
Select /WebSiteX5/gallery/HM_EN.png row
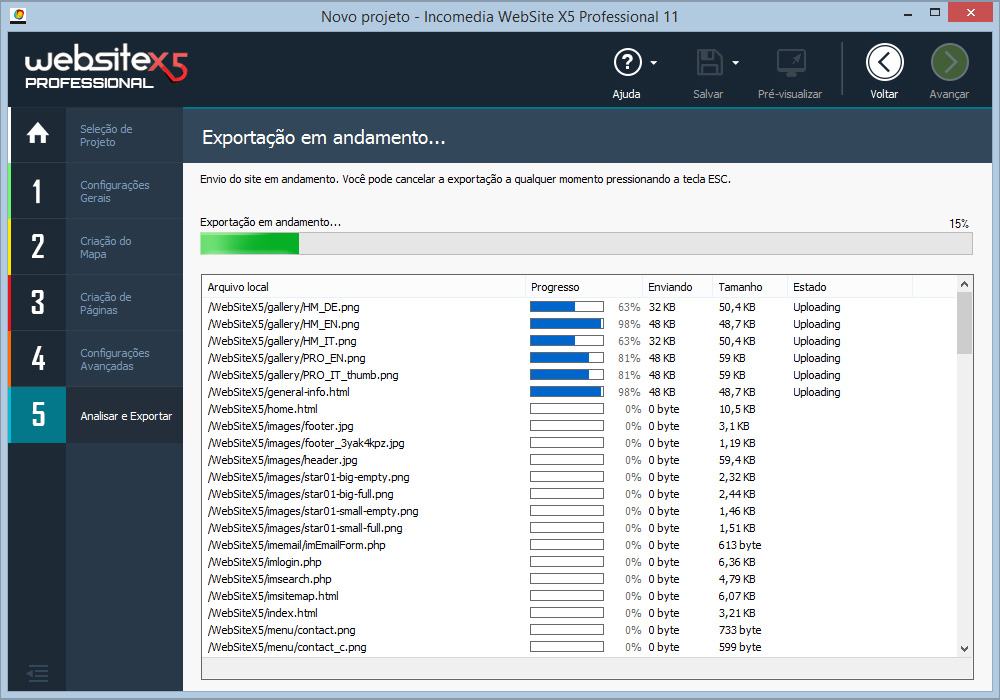(x=579, y=324)
